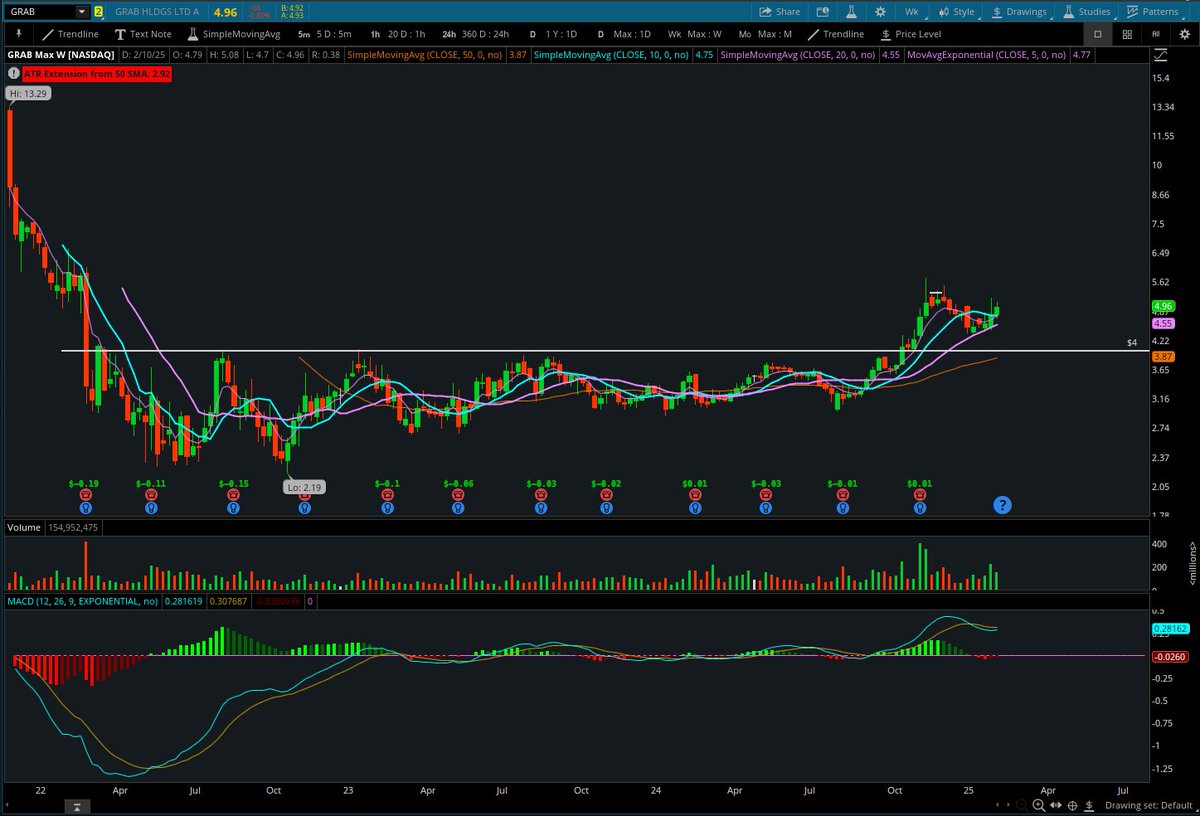Select the Price Level drawing tool
Screen dimensions: 1200x816
(910, 34)
